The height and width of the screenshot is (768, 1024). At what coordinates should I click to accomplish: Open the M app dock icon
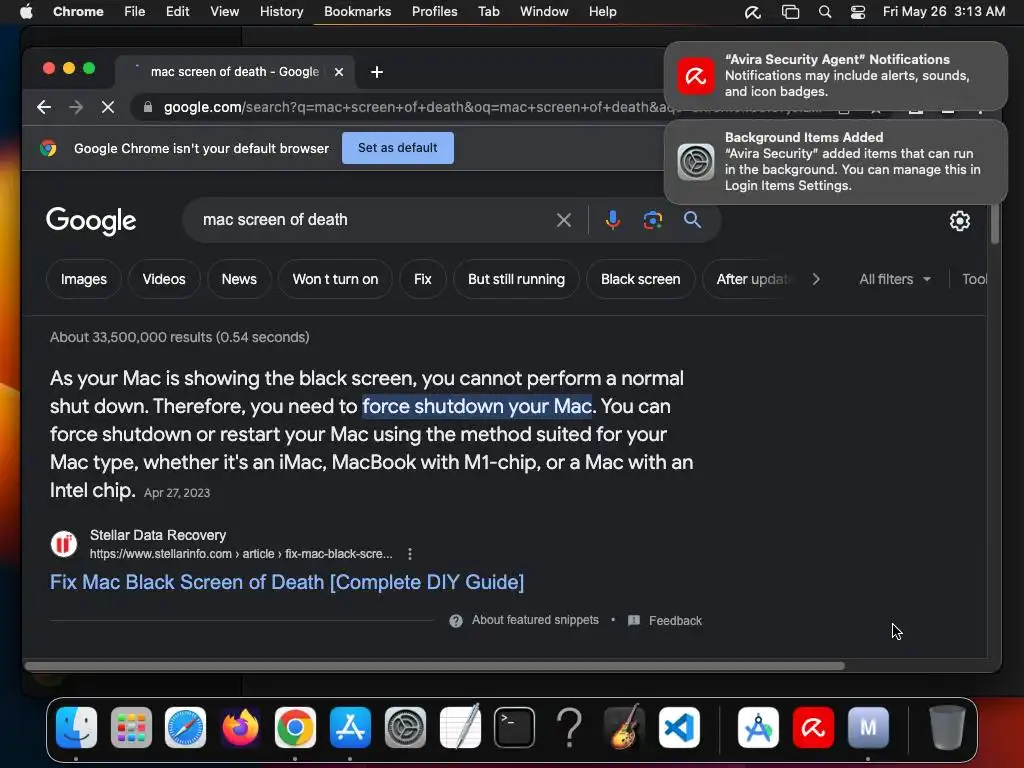click(868, 727)
